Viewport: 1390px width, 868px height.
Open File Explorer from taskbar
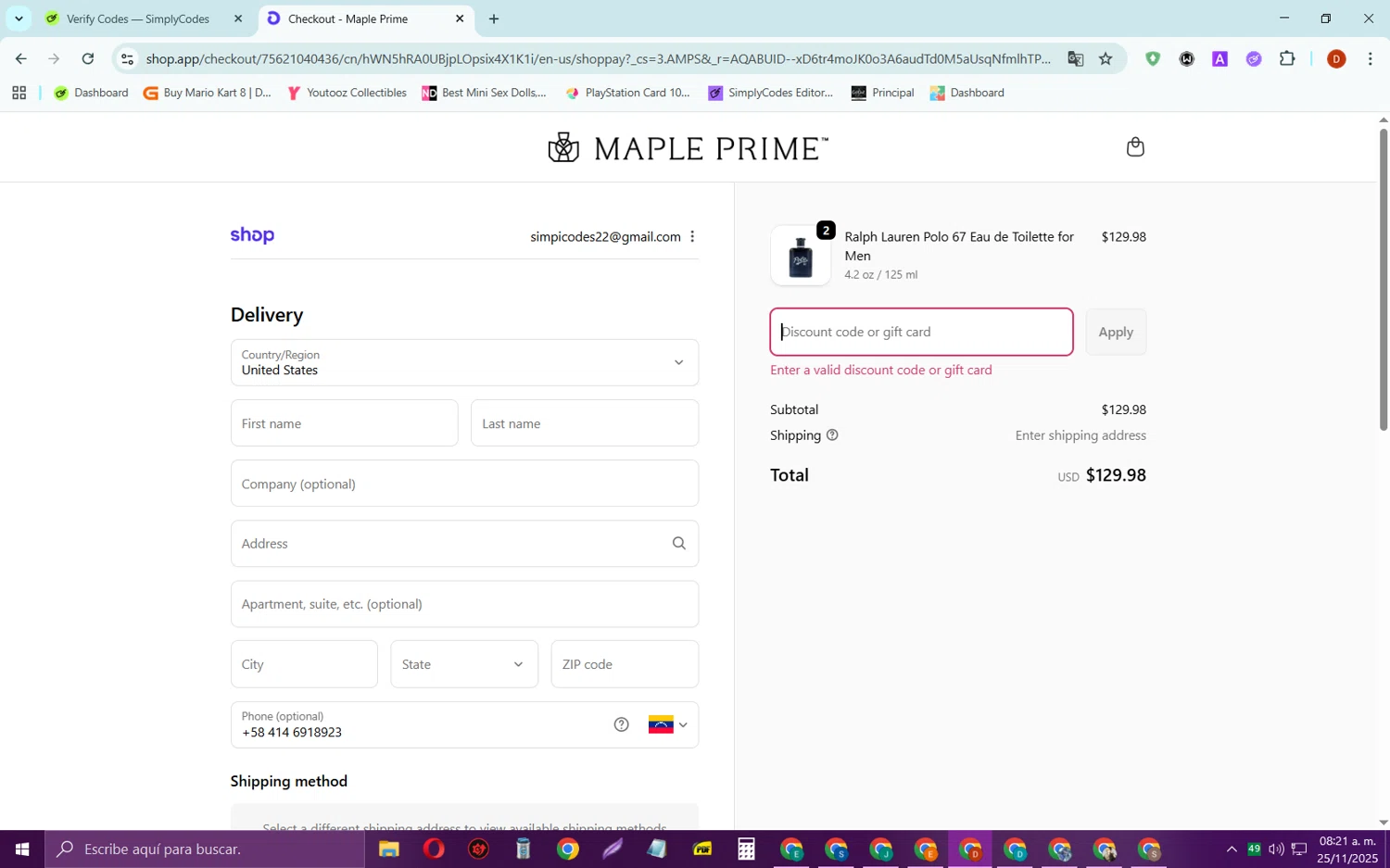[388, 849]
